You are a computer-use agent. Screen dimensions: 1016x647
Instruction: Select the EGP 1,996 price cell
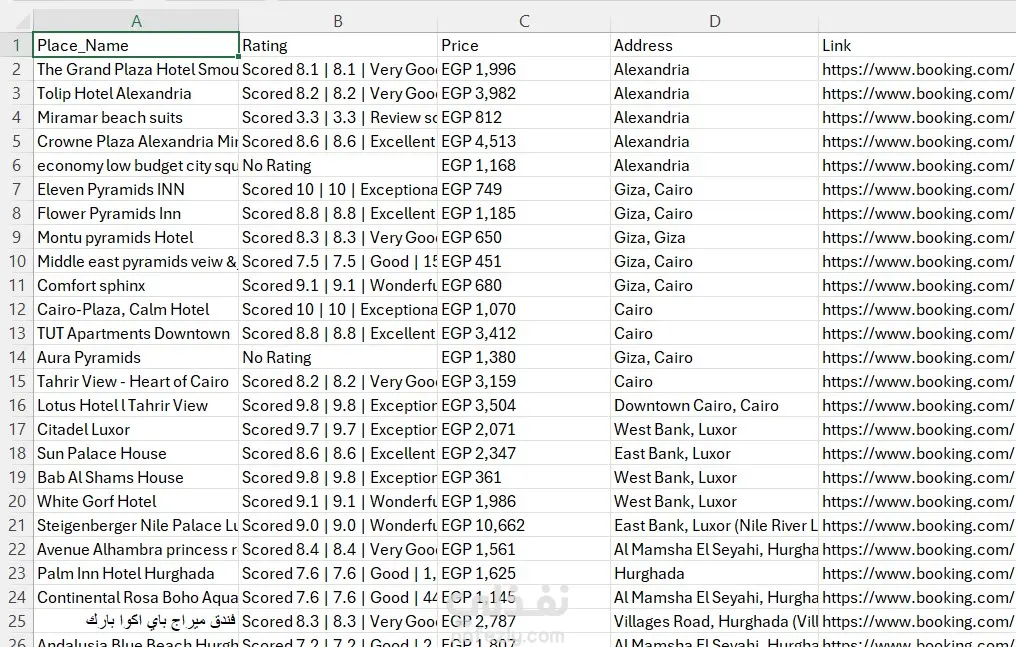tap(524, 69)
